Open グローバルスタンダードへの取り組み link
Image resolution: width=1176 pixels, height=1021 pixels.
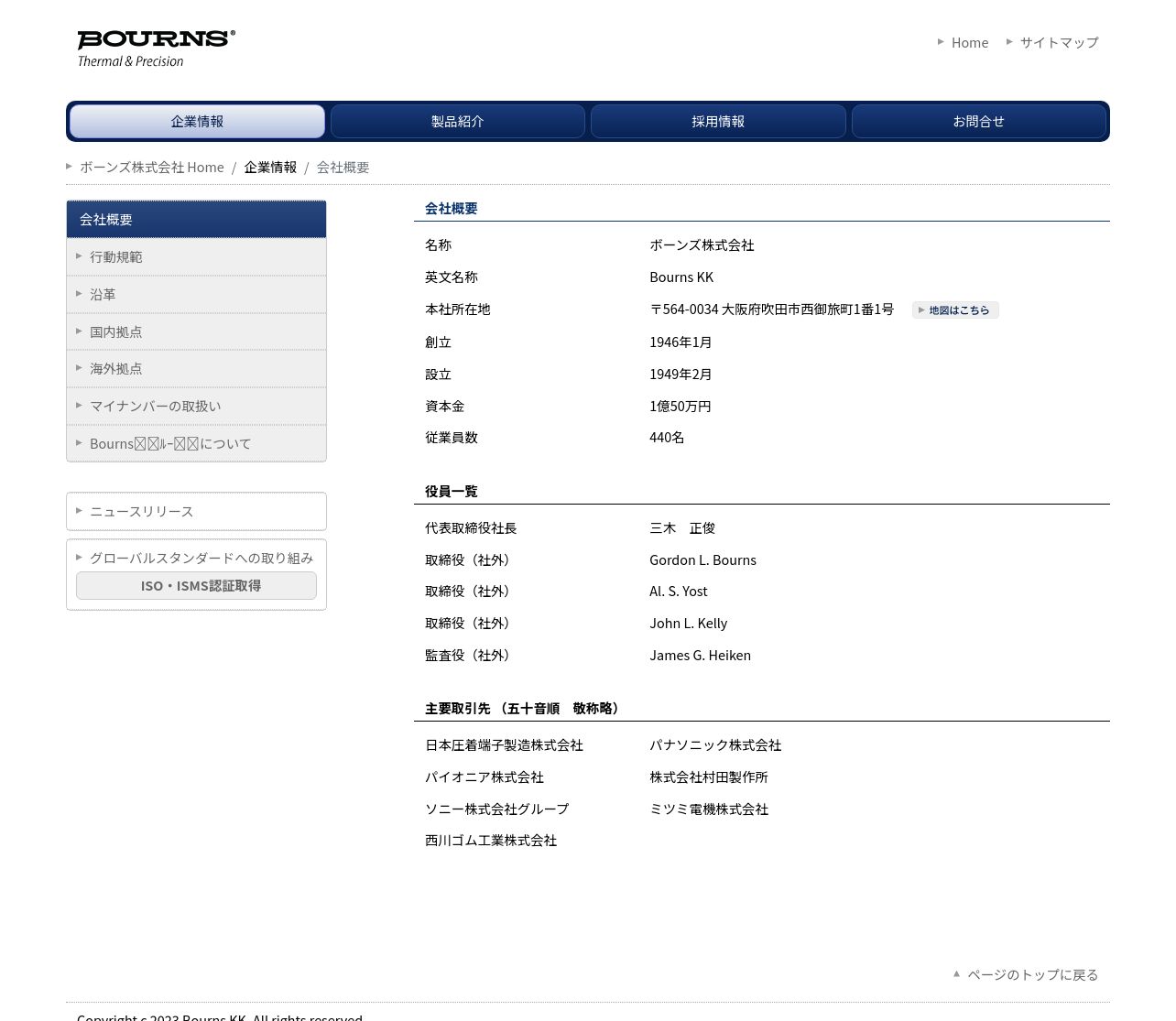click(201, 559)
